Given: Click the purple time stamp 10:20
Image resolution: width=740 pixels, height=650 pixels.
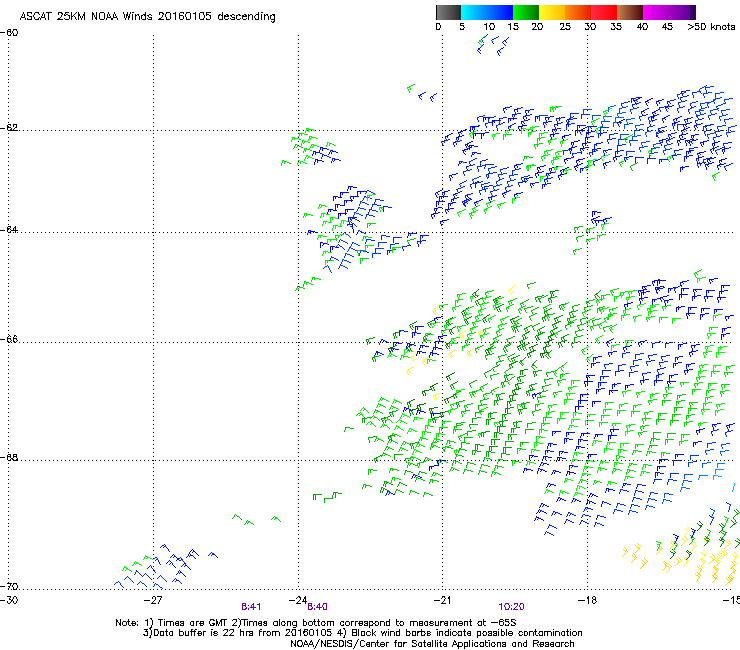Looking at the screenshot, I should pos(512,607).
